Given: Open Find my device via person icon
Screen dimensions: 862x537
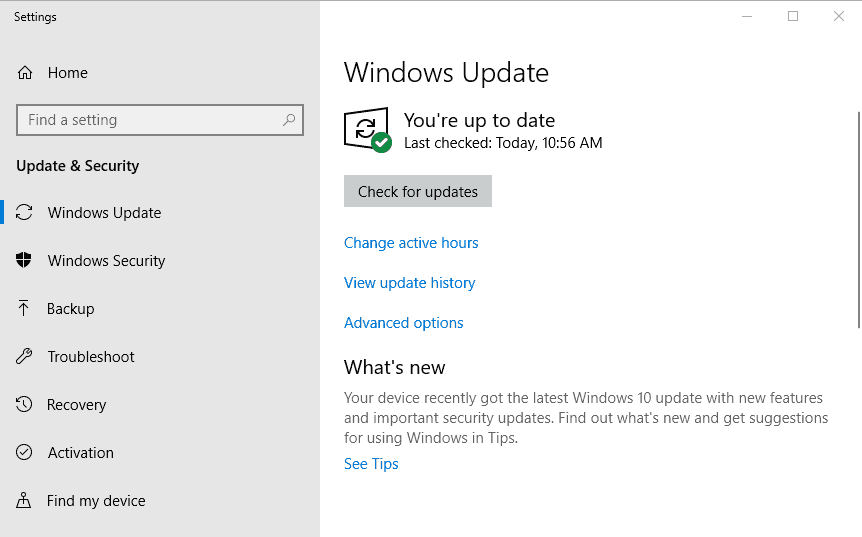Looking at the screenshot, I should pyautogui.click(x=25, y=501).
